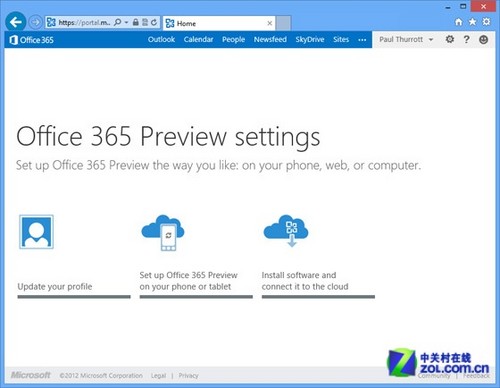Open Calendar from the navigation bar
This screenshot has width=500, height=388.
pos(198,39)
